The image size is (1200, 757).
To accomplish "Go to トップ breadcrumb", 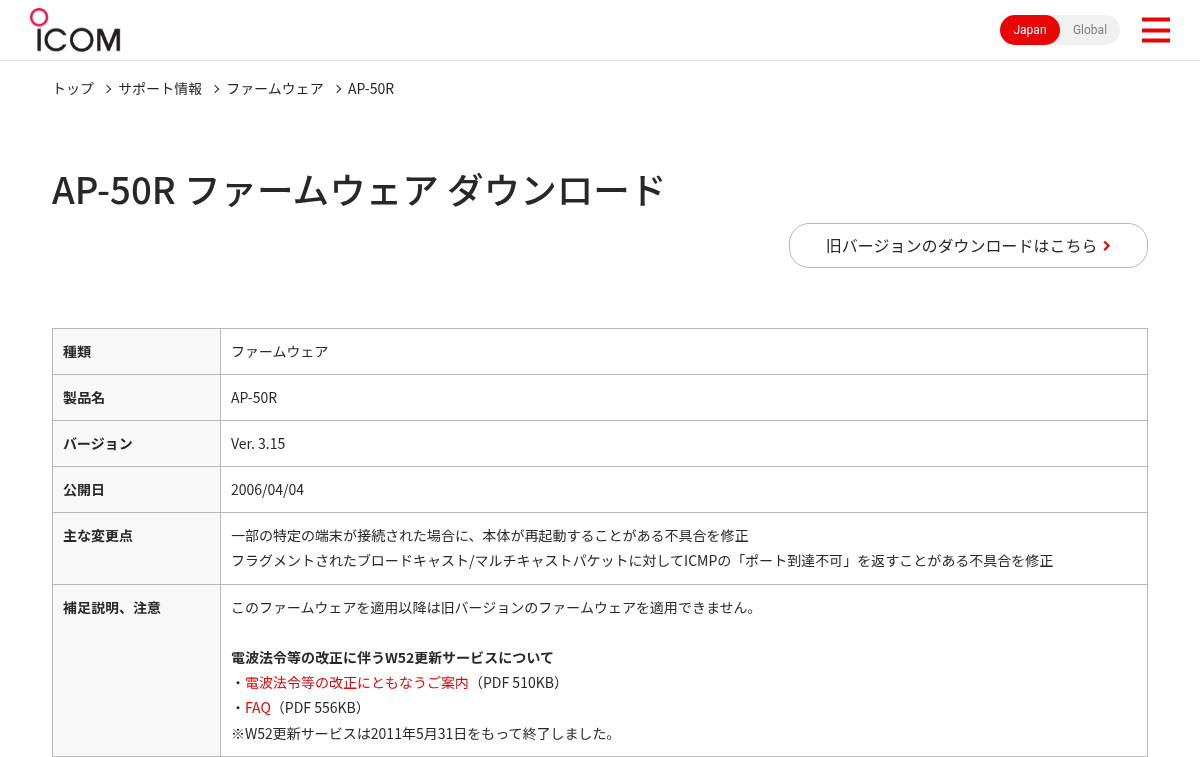I will click(x=73, y=88).
